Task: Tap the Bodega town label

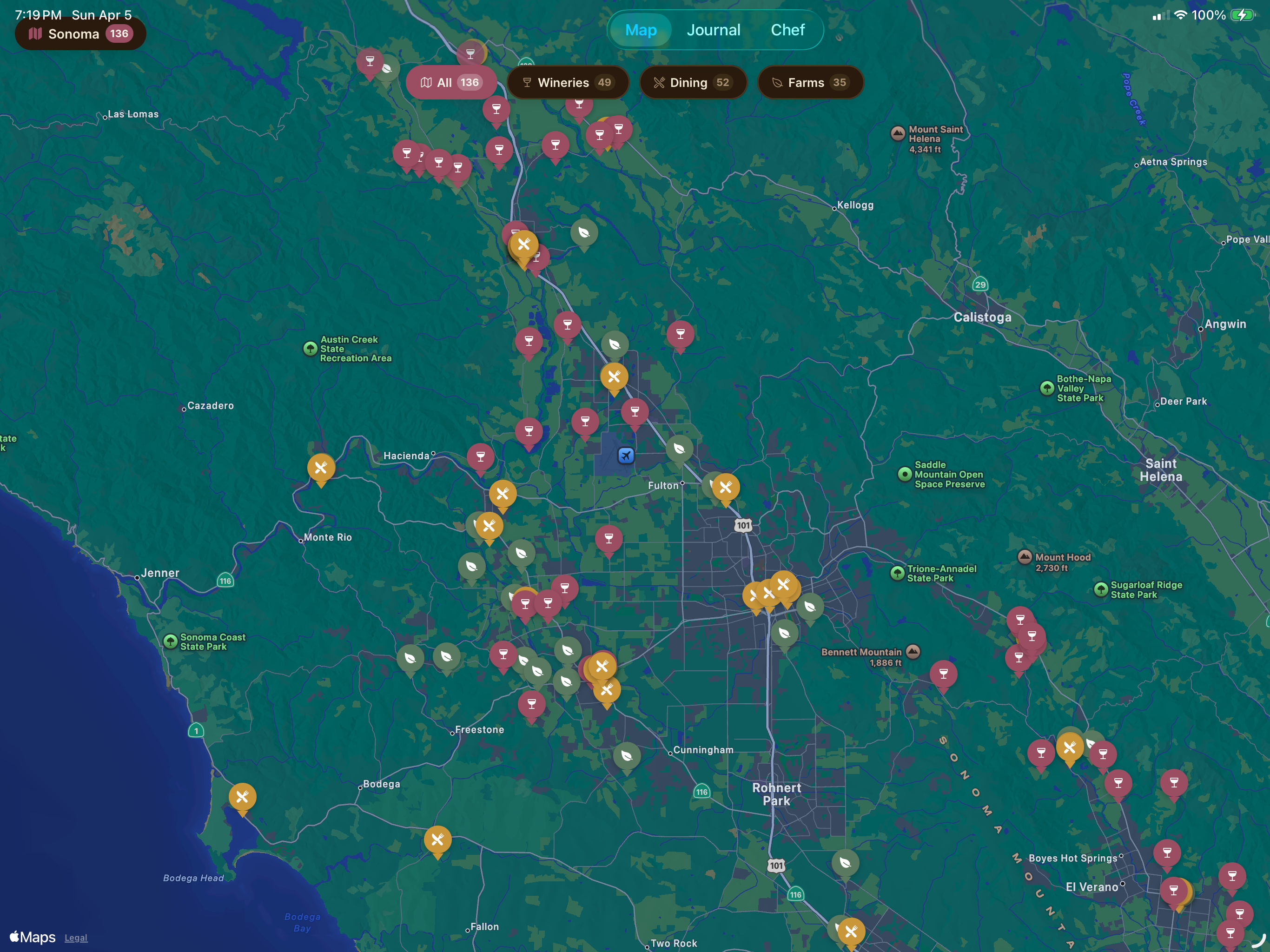Action: 381,784
